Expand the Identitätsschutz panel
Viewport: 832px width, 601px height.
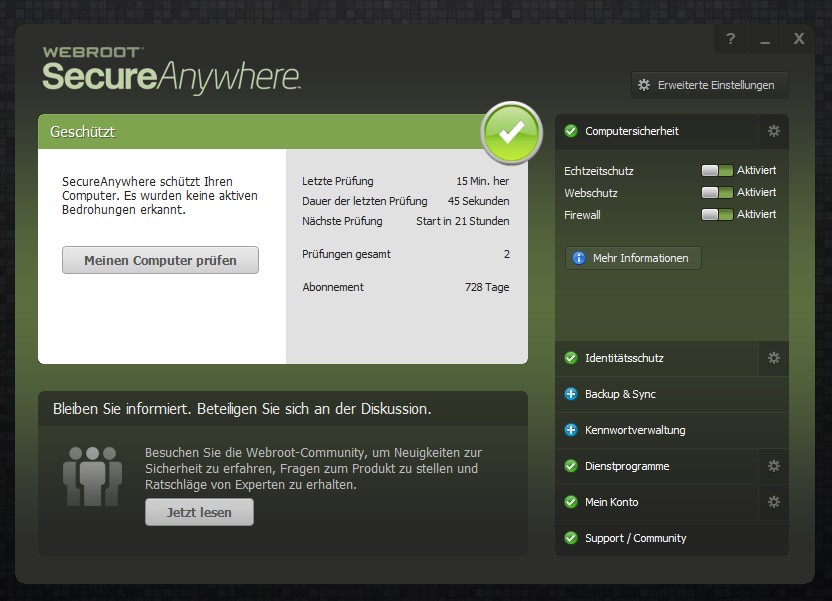coord(624,358)
